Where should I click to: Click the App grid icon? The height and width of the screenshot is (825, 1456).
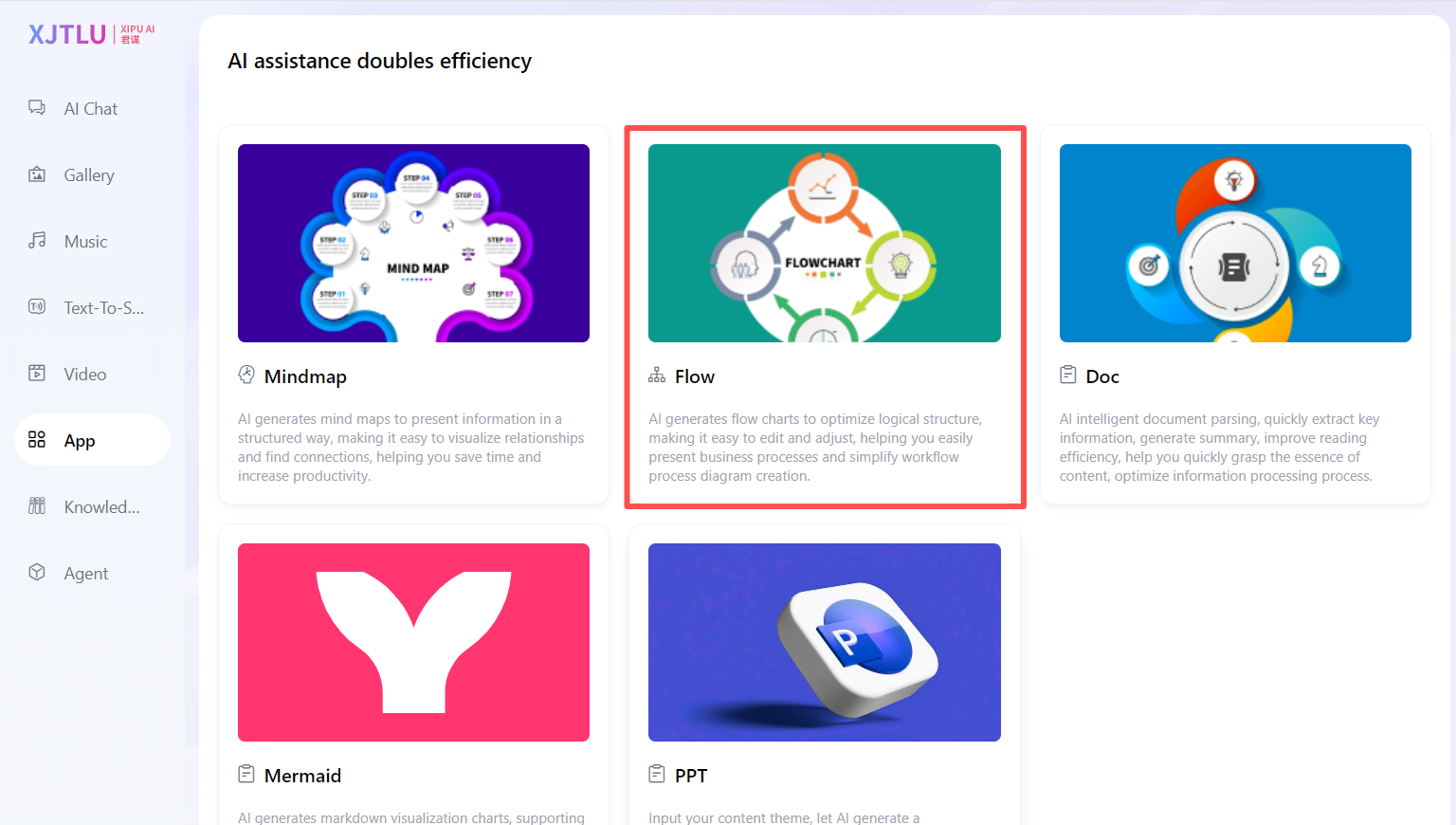click(x=37, y=440)
